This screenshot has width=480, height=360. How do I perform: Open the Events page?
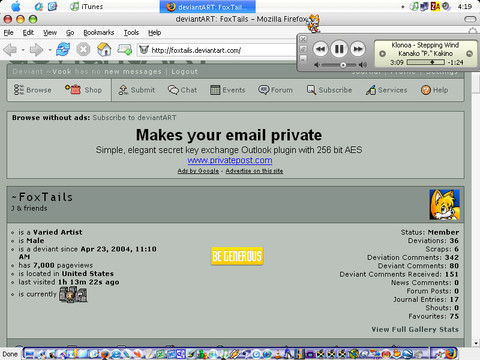point(228,90)
